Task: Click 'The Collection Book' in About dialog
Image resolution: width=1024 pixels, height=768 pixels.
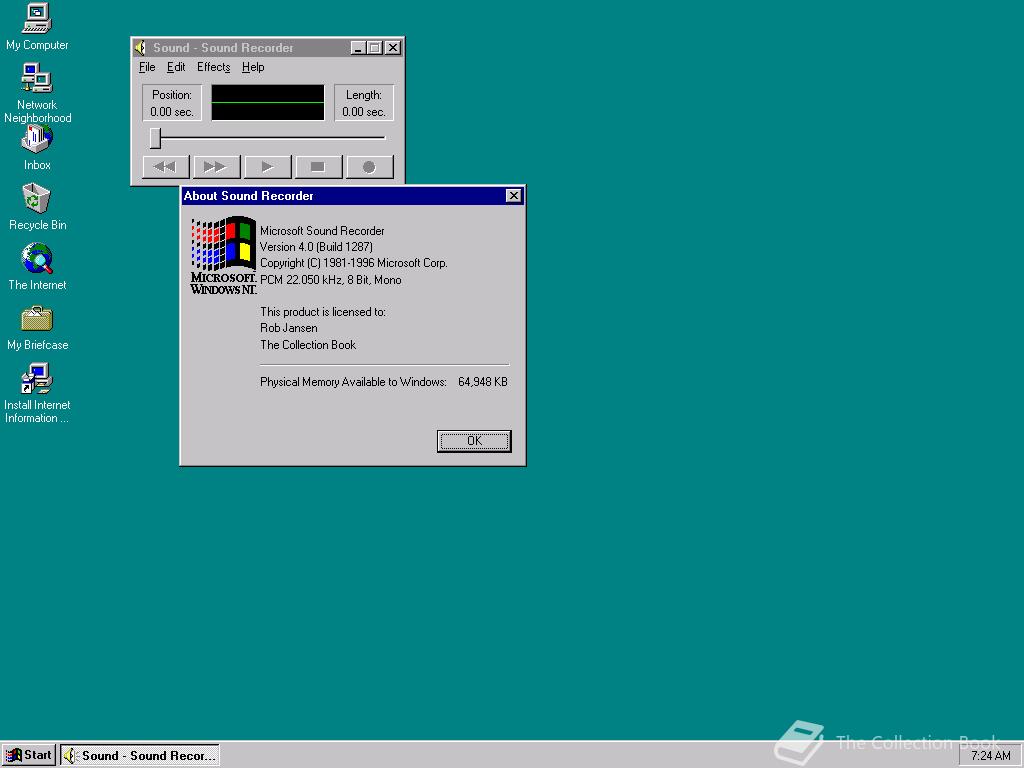Action: (308, 344)
